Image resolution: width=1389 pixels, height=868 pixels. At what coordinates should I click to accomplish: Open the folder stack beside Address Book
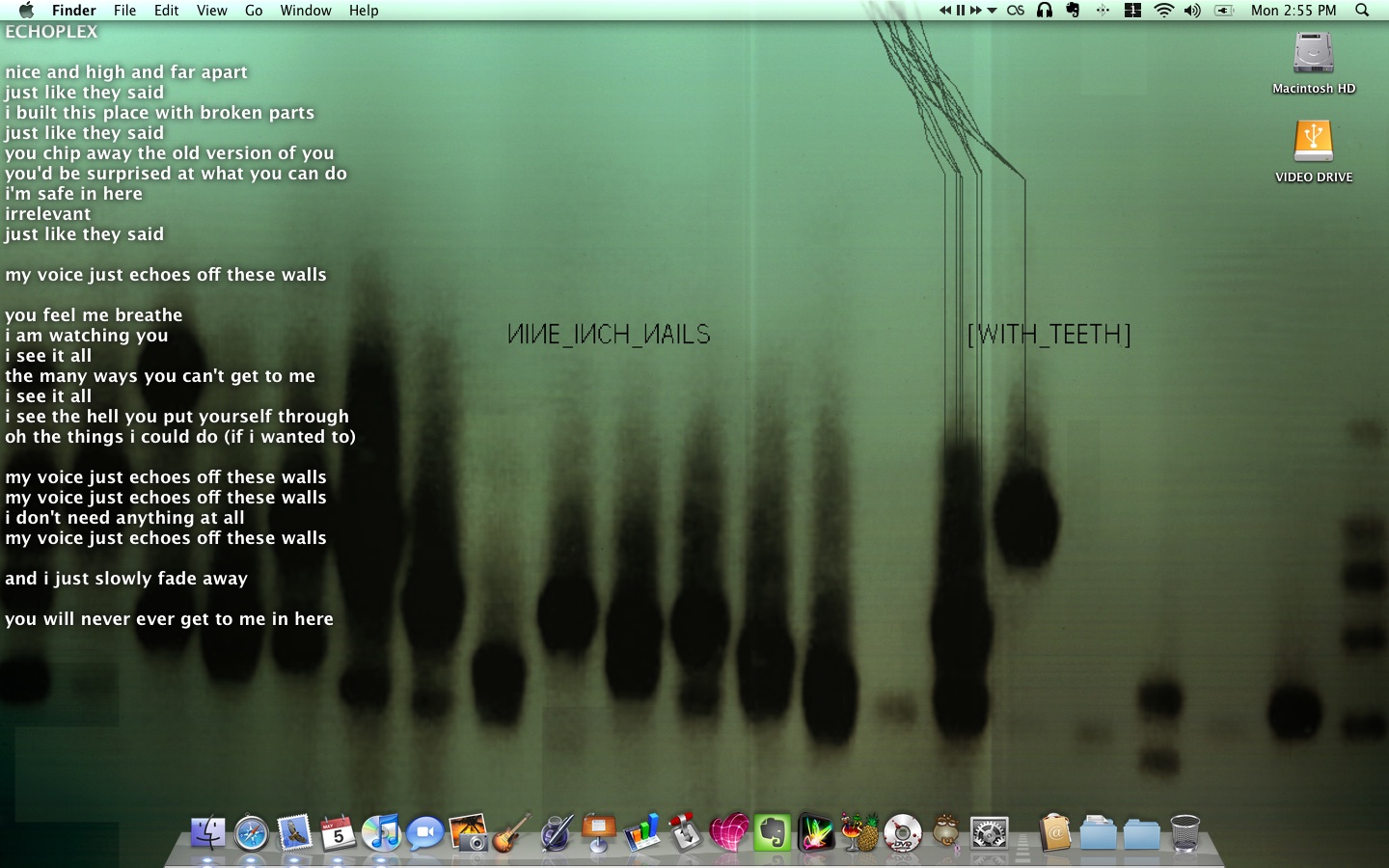(1099, 832)
